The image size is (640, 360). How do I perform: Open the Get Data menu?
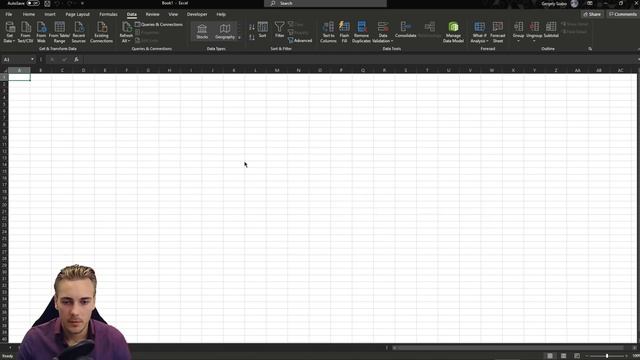(x=9, y=32)
